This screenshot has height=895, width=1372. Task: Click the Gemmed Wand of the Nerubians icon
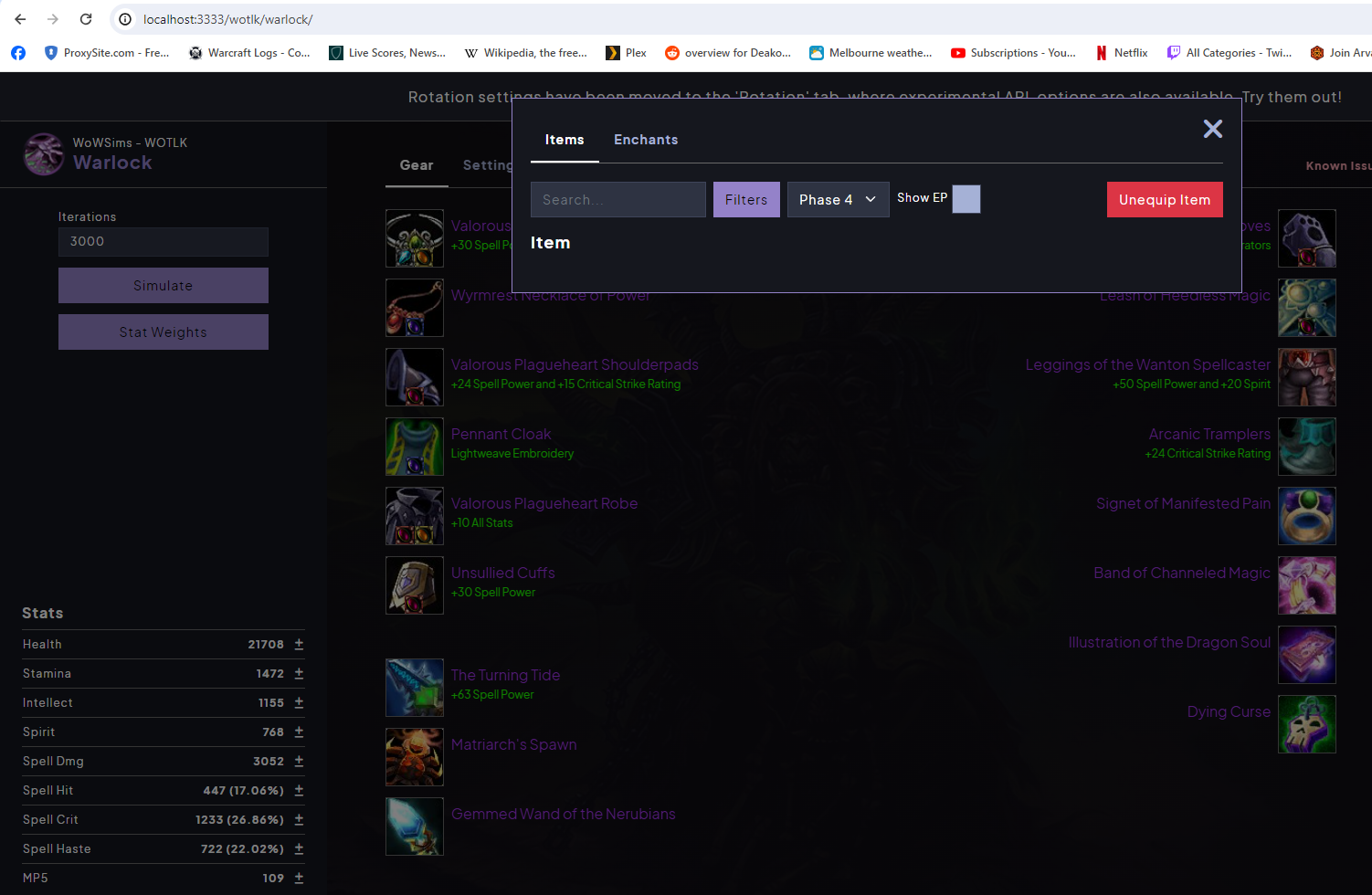(414, 827)
